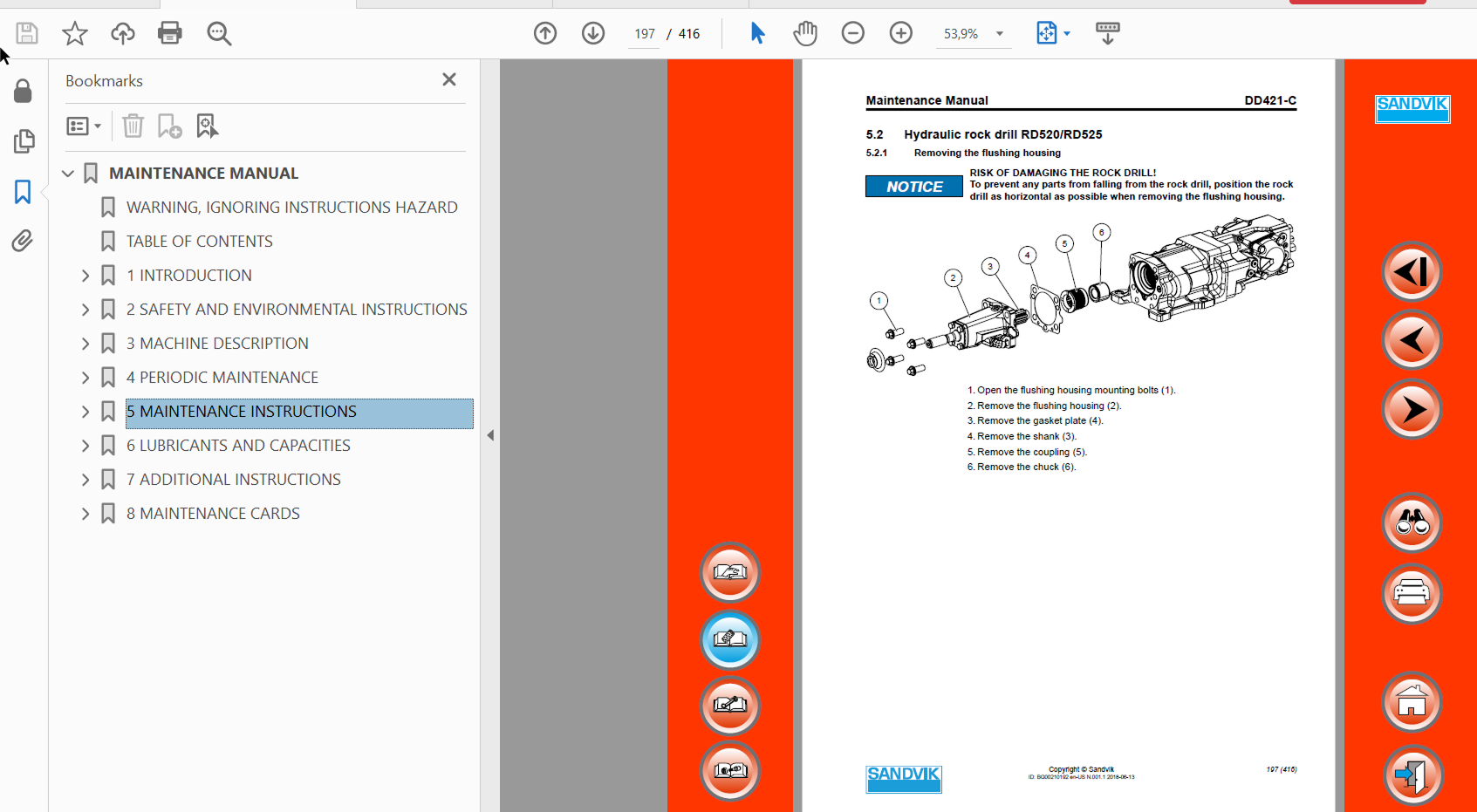Add document to favorites star icon

pyautogui.click(x=75, y=34)
